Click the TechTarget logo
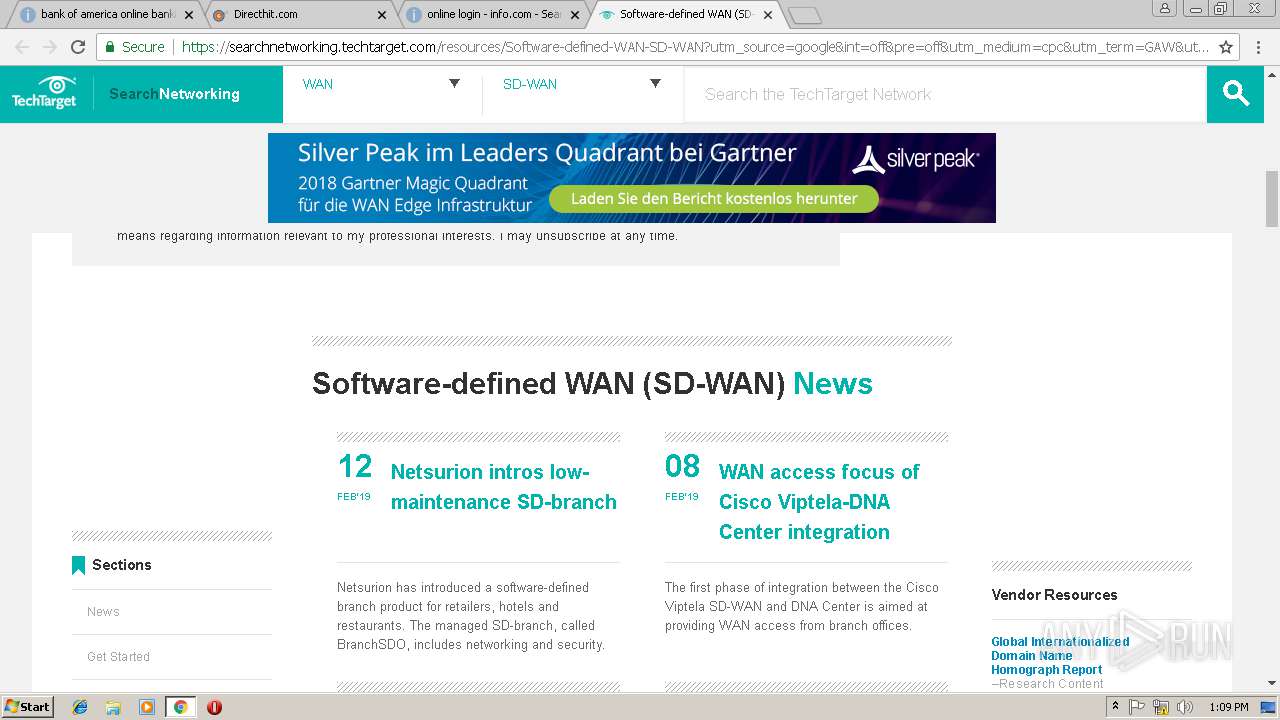 (44, 93)
